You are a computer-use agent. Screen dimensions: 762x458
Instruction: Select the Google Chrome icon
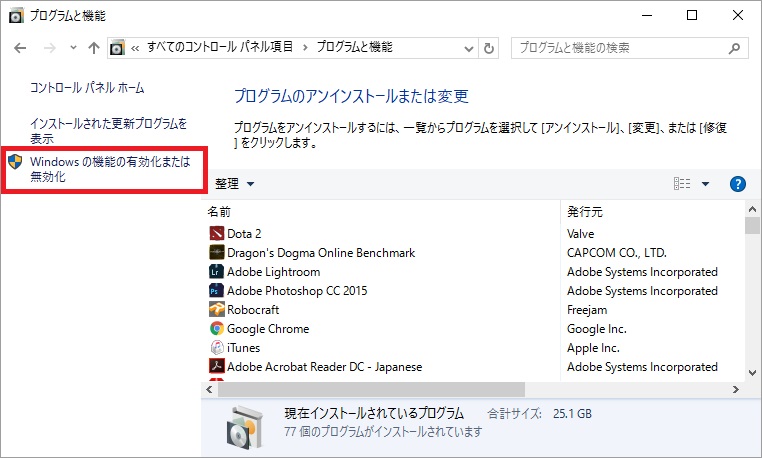click(x=216, y=328)
